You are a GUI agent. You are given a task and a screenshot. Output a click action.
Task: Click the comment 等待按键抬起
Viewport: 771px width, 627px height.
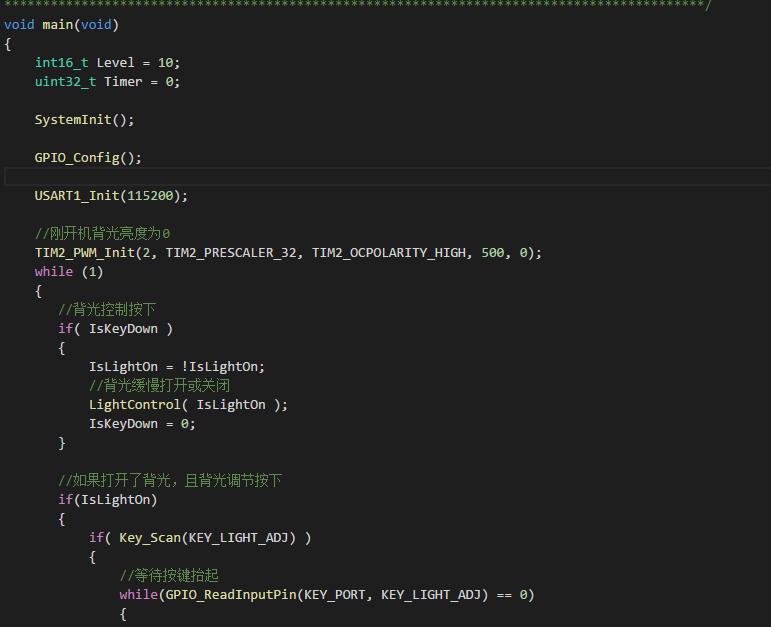(x=168, y=575)
